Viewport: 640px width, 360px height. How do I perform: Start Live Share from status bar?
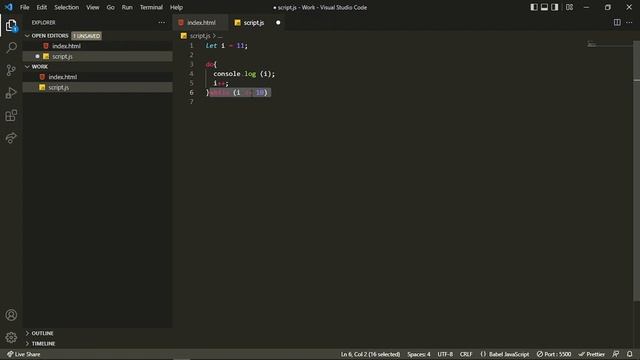point(24,354)
